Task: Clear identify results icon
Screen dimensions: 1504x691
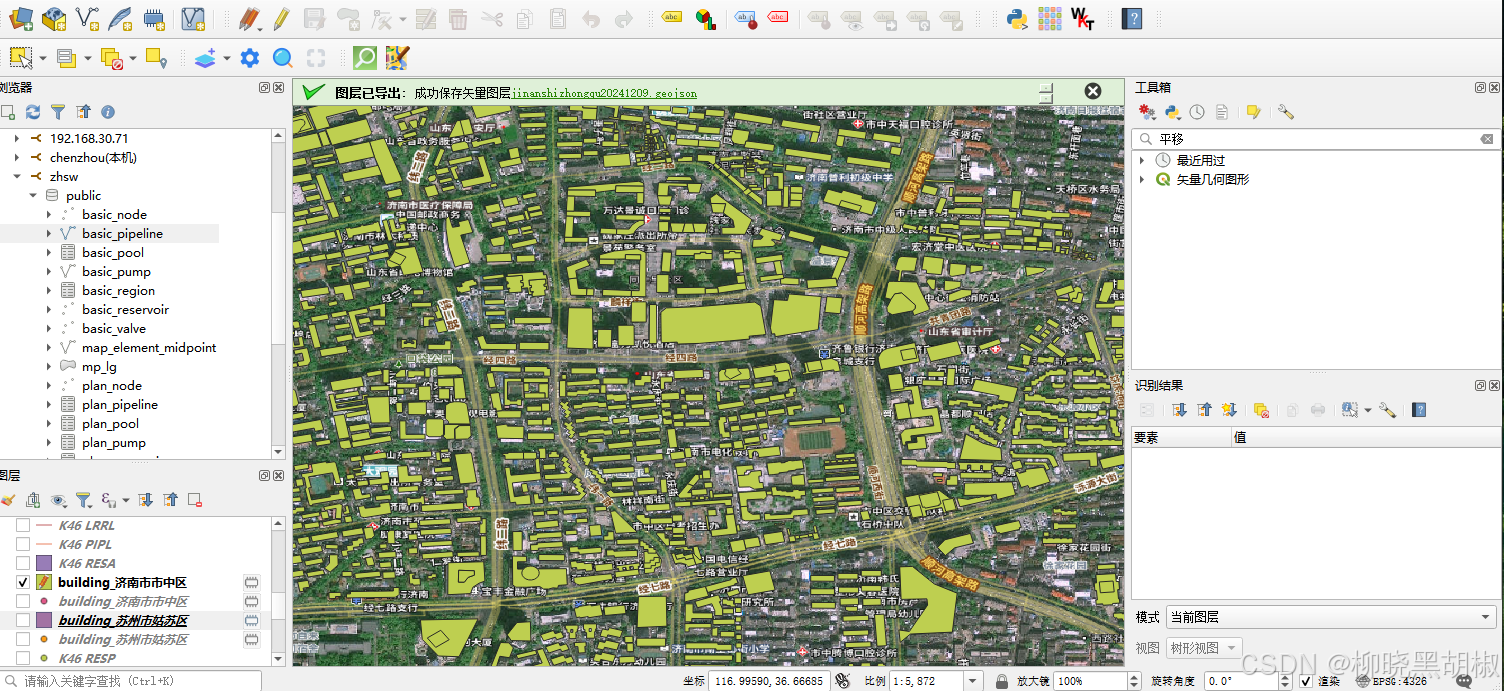Action: (x=1261, y=410)
